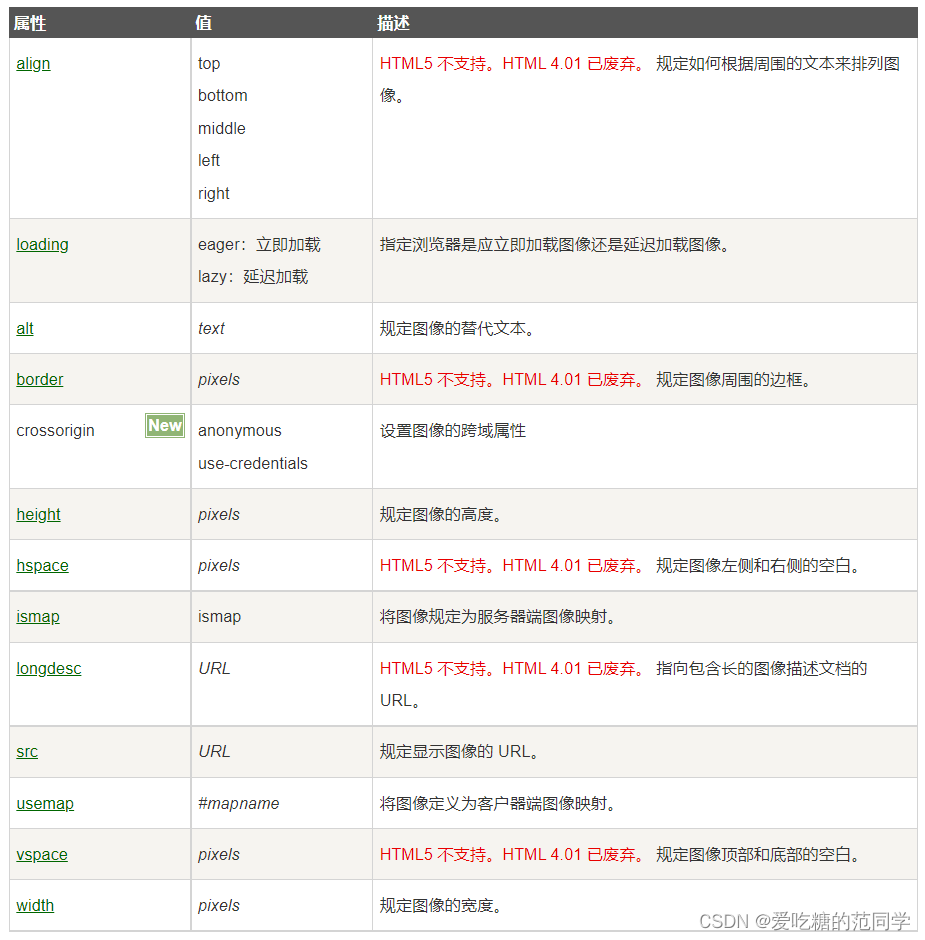Click description '规定显示图像的 URL'
The width and height of the screenshot is (925, 940).
pos(458,751)
